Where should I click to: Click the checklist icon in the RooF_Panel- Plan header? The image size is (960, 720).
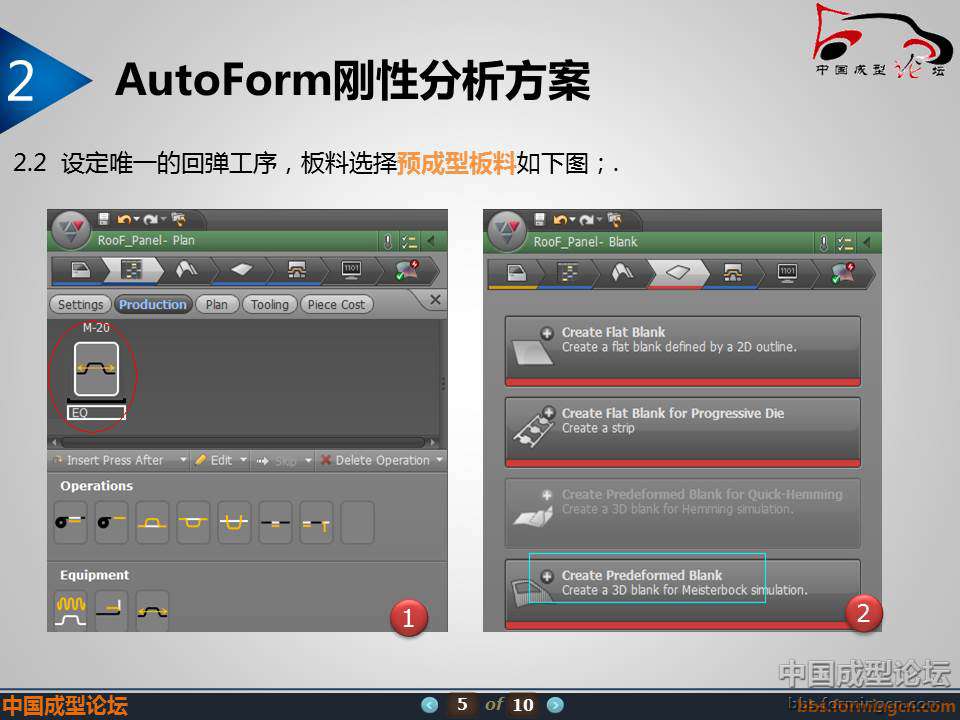click(x=409, y=241)
